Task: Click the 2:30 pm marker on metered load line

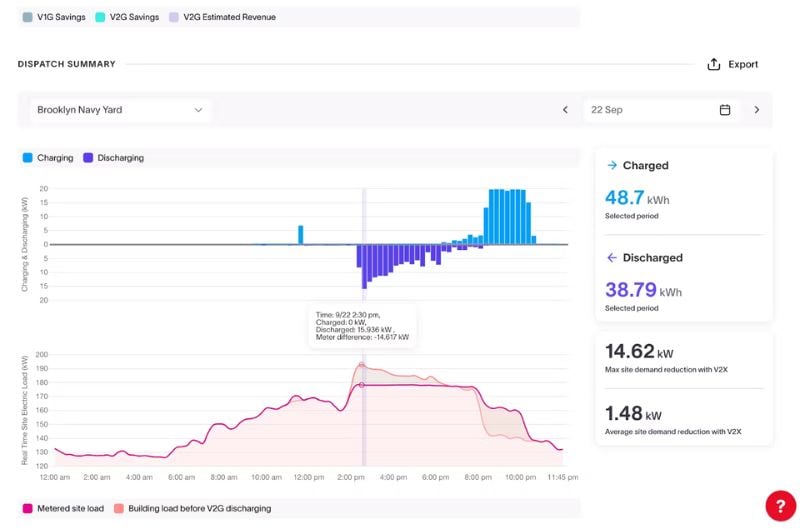Action: [x=362, y=385]
